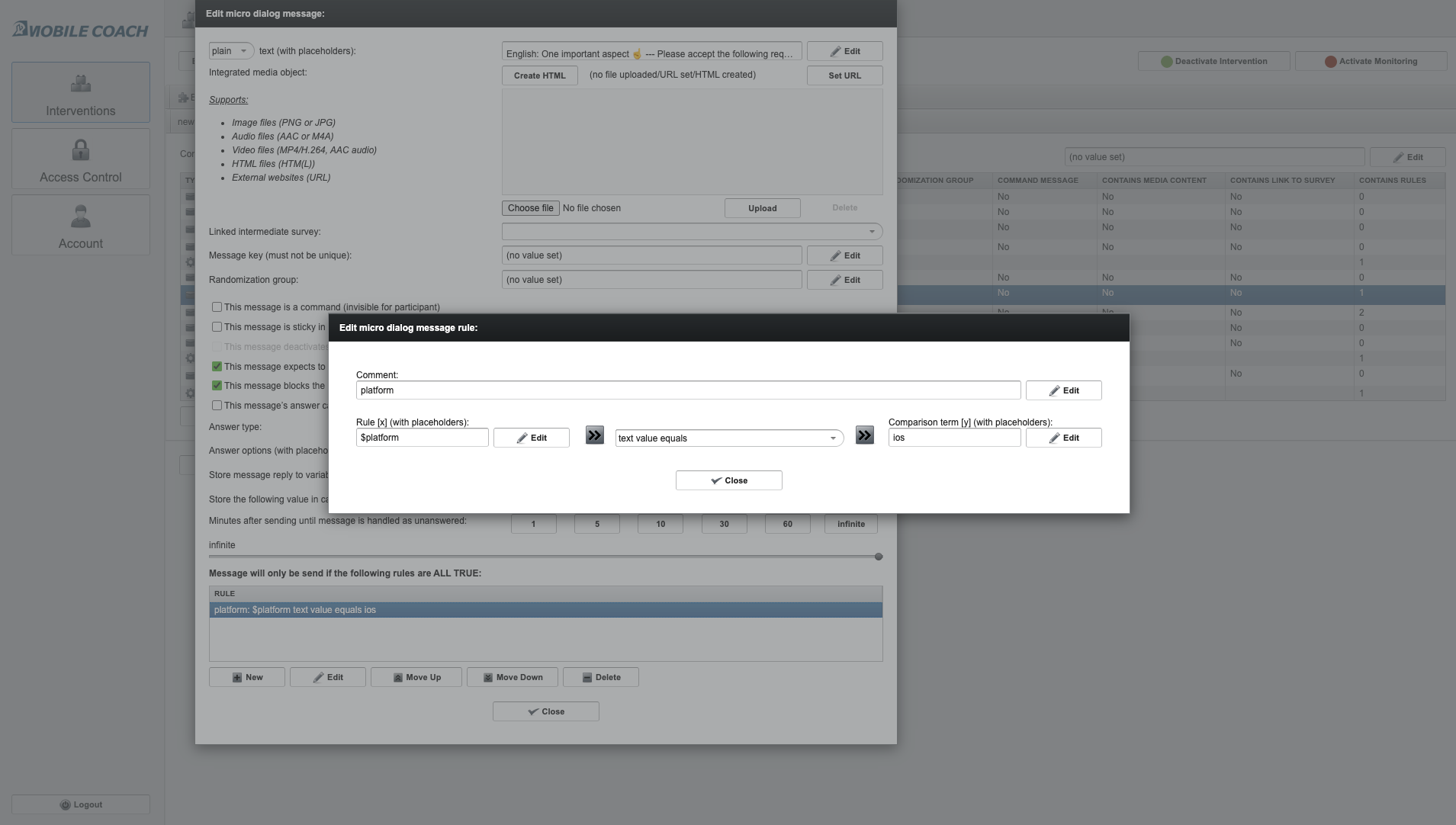Edit the Comment field value
The height and width of the screenshot is (825, 1456).
(1063, 390)
